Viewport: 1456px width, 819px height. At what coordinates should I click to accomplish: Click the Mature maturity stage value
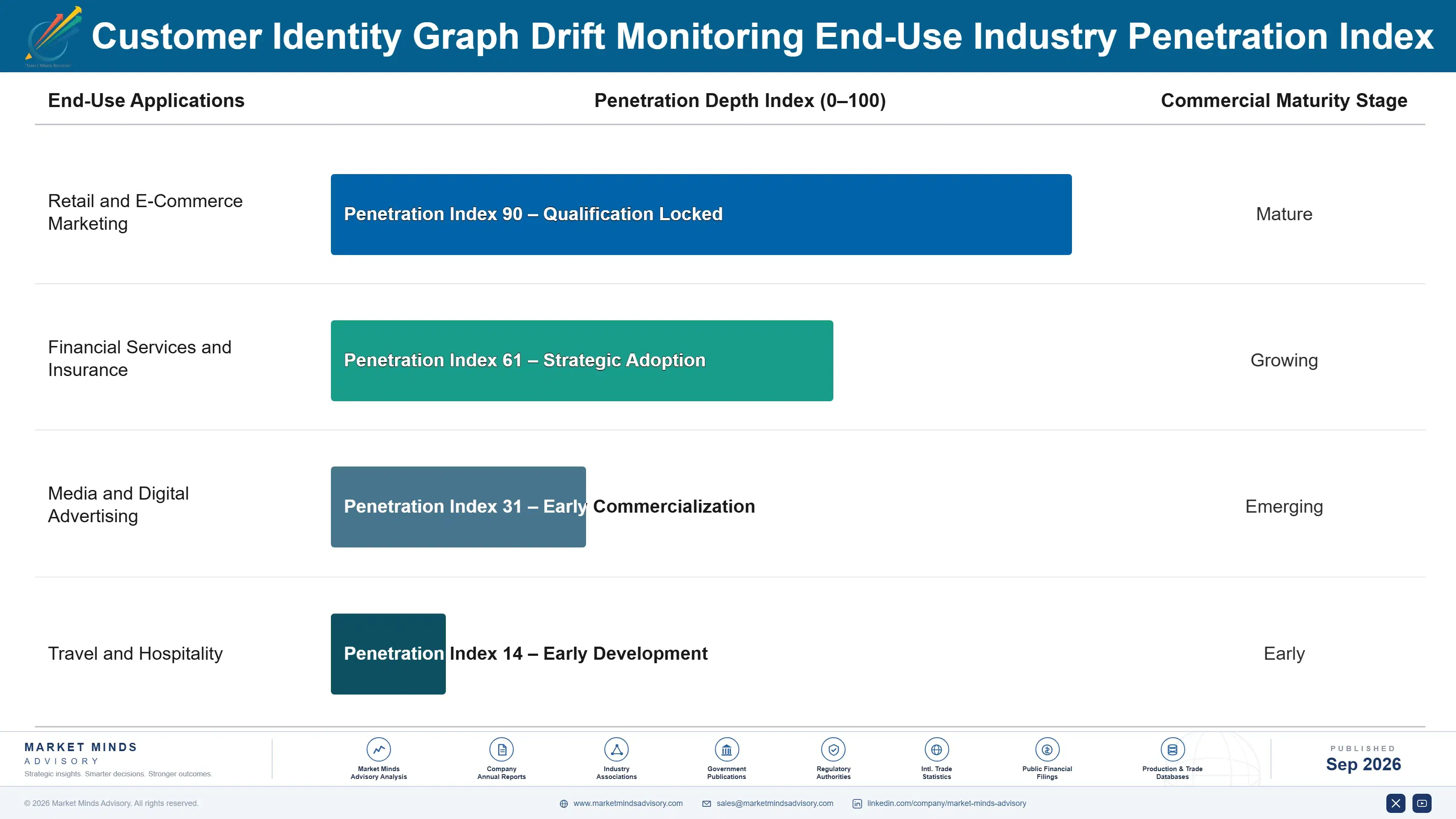pos(1284,214)
